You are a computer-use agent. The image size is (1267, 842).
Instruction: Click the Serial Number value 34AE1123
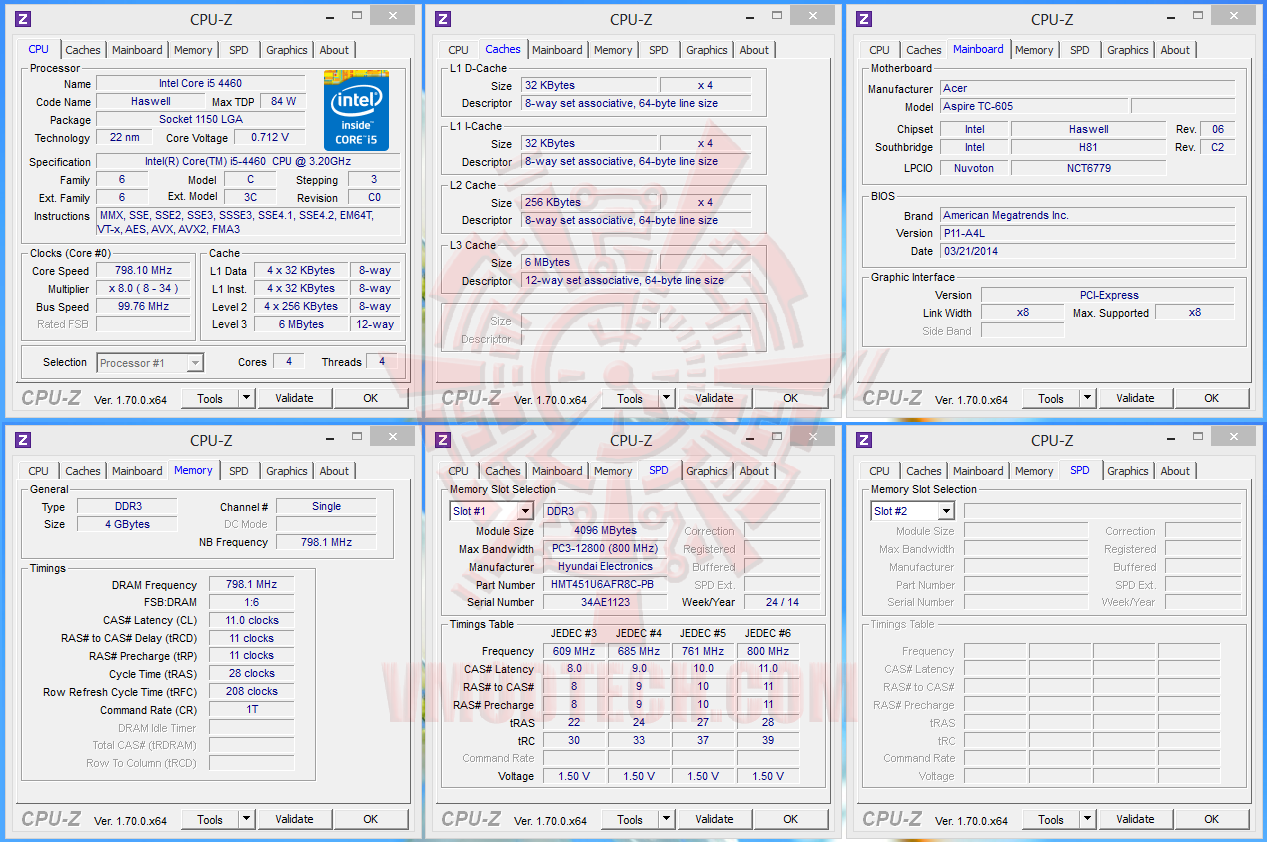click(605, 602)
